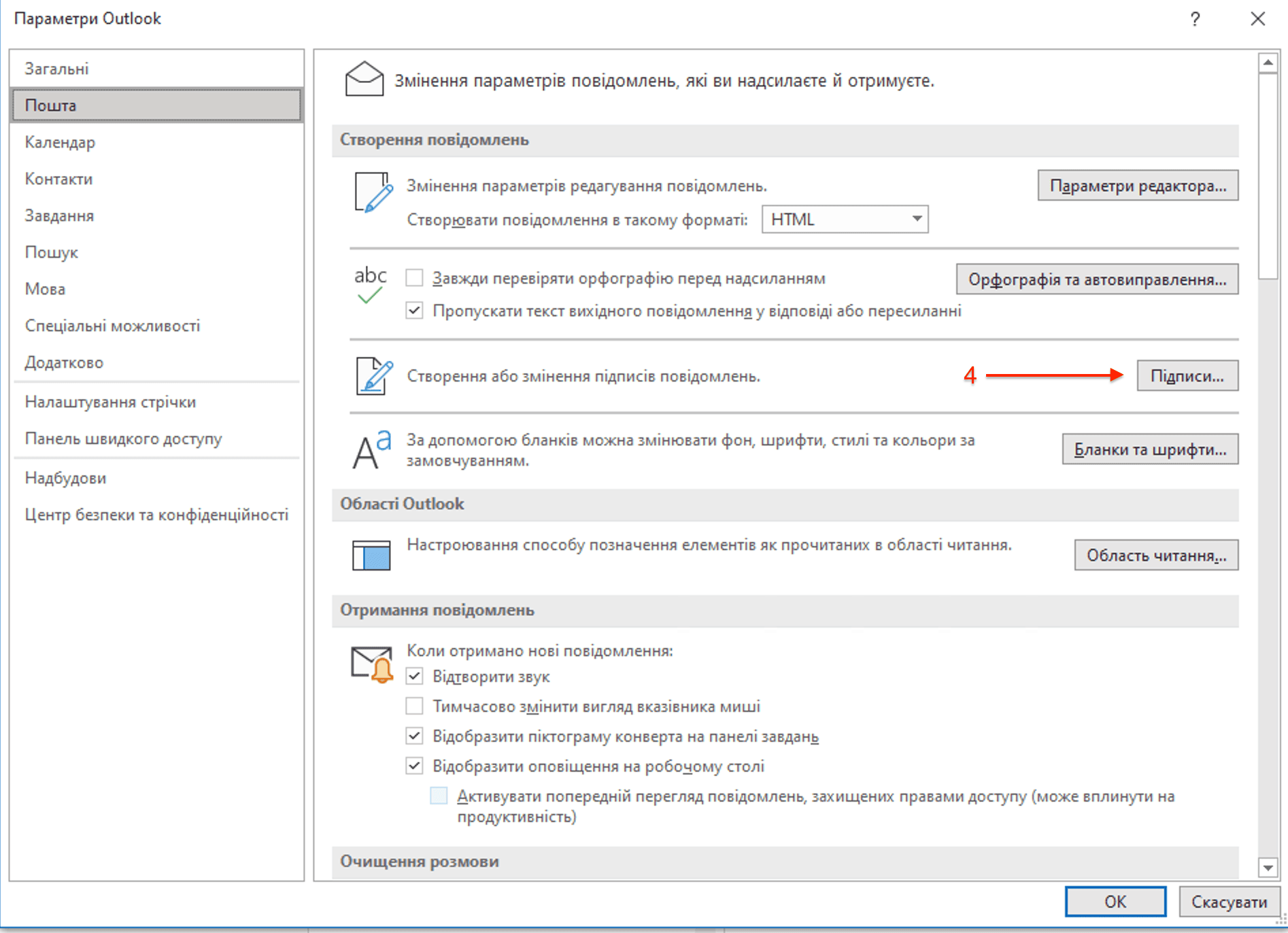Open the HTML message format dropdown
Screen dimensions: 1288x933
tap(845, 219)
